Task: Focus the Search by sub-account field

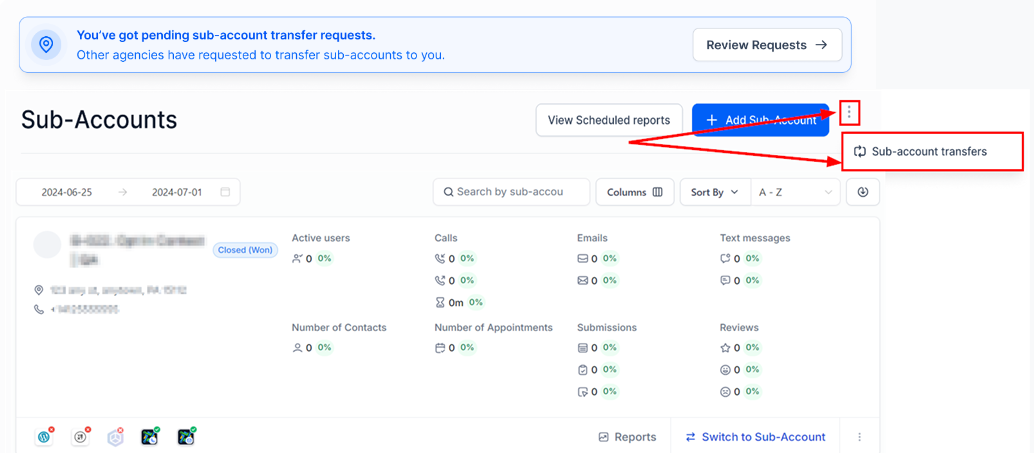Action: pos(511,192)
